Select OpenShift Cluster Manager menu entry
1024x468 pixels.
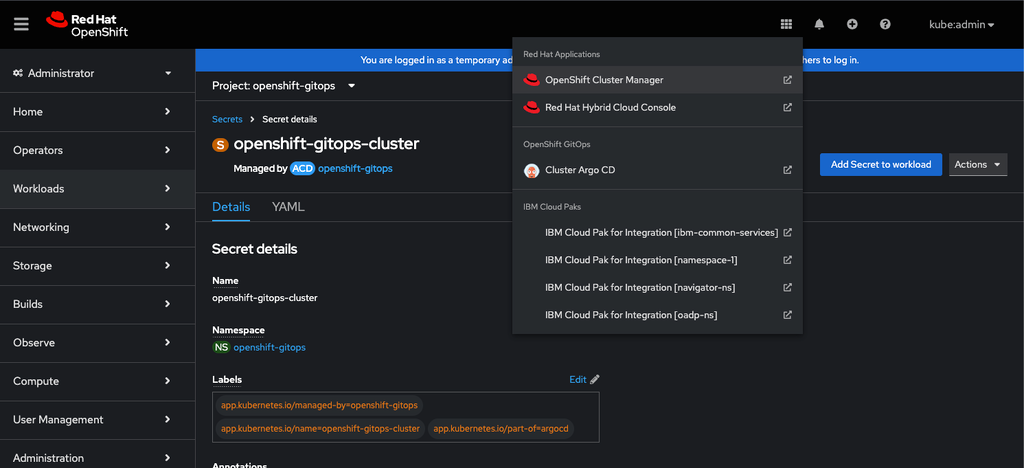[x=604, y=80]
